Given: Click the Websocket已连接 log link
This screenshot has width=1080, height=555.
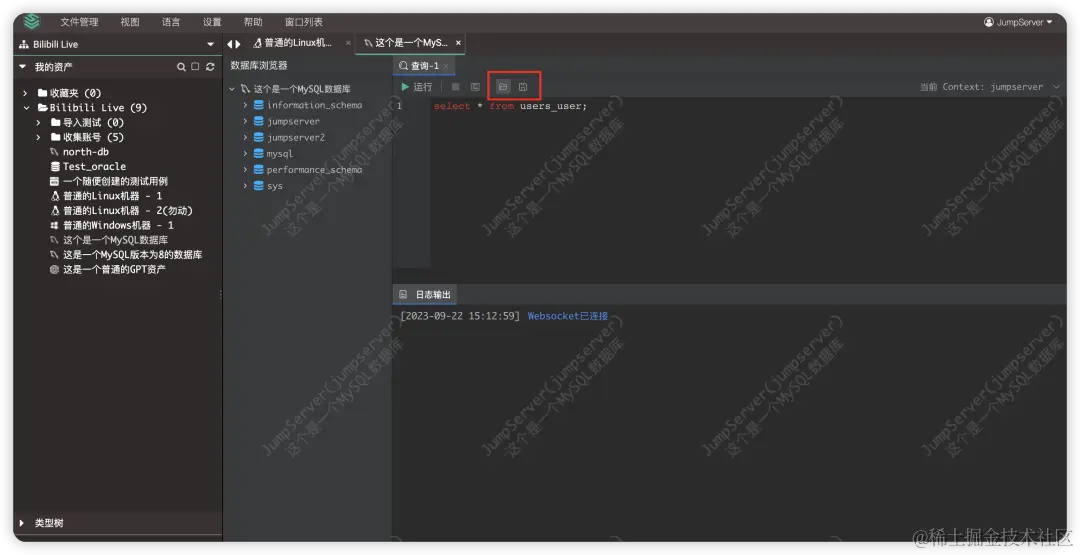Looking at the screenshot, I should (568, 316).
